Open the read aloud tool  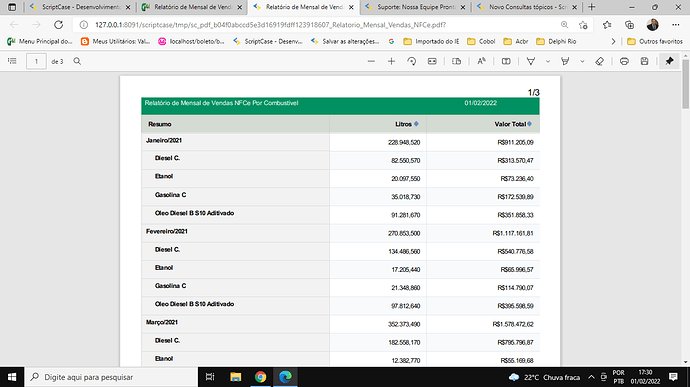tap(481, 61)
